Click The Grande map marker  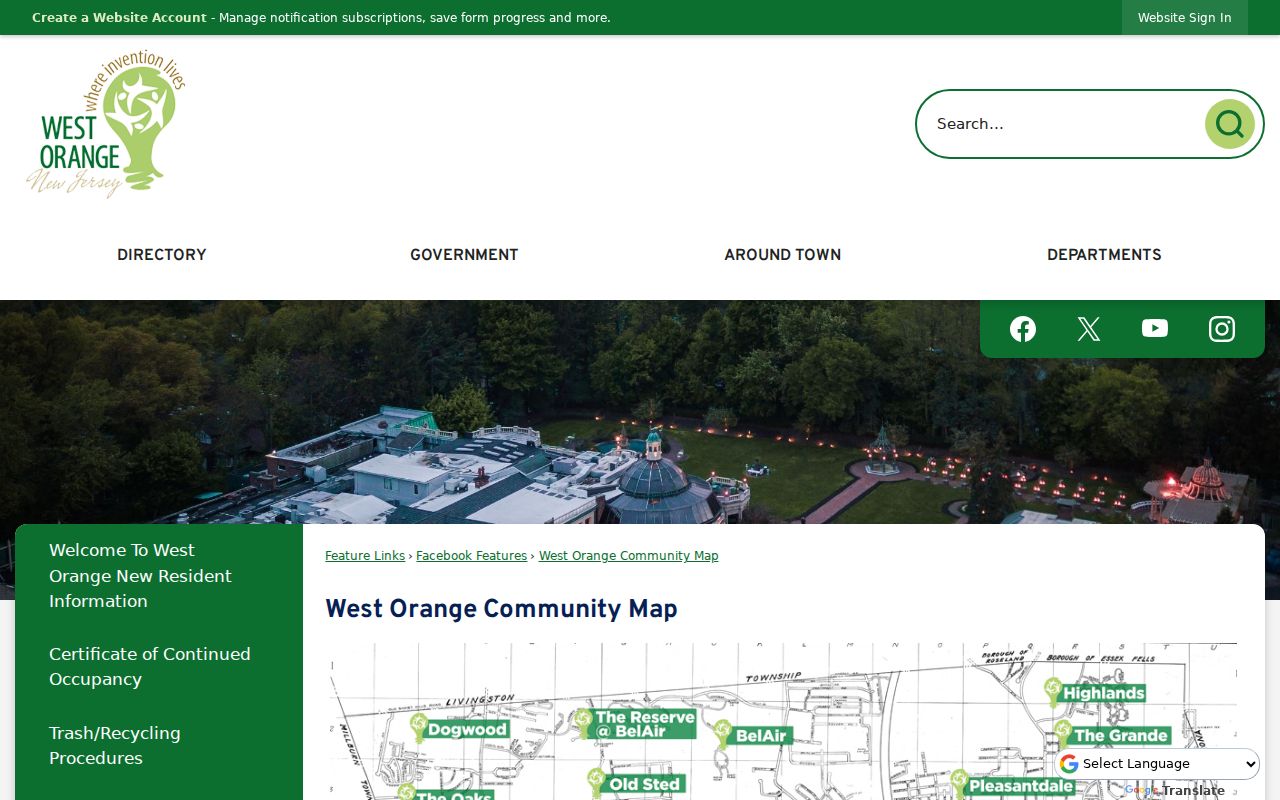(1111, 735)
